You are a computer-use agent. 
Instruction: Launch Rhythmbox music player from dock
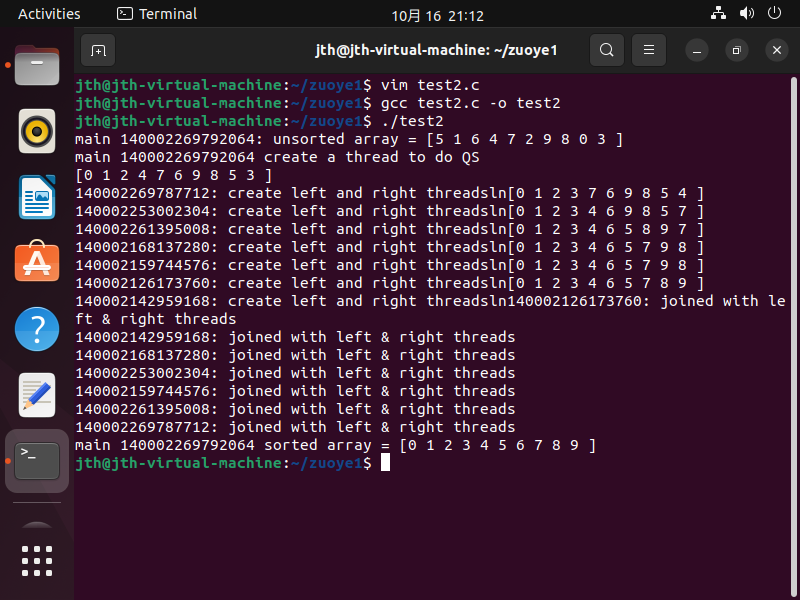click(x=37, y=131)
